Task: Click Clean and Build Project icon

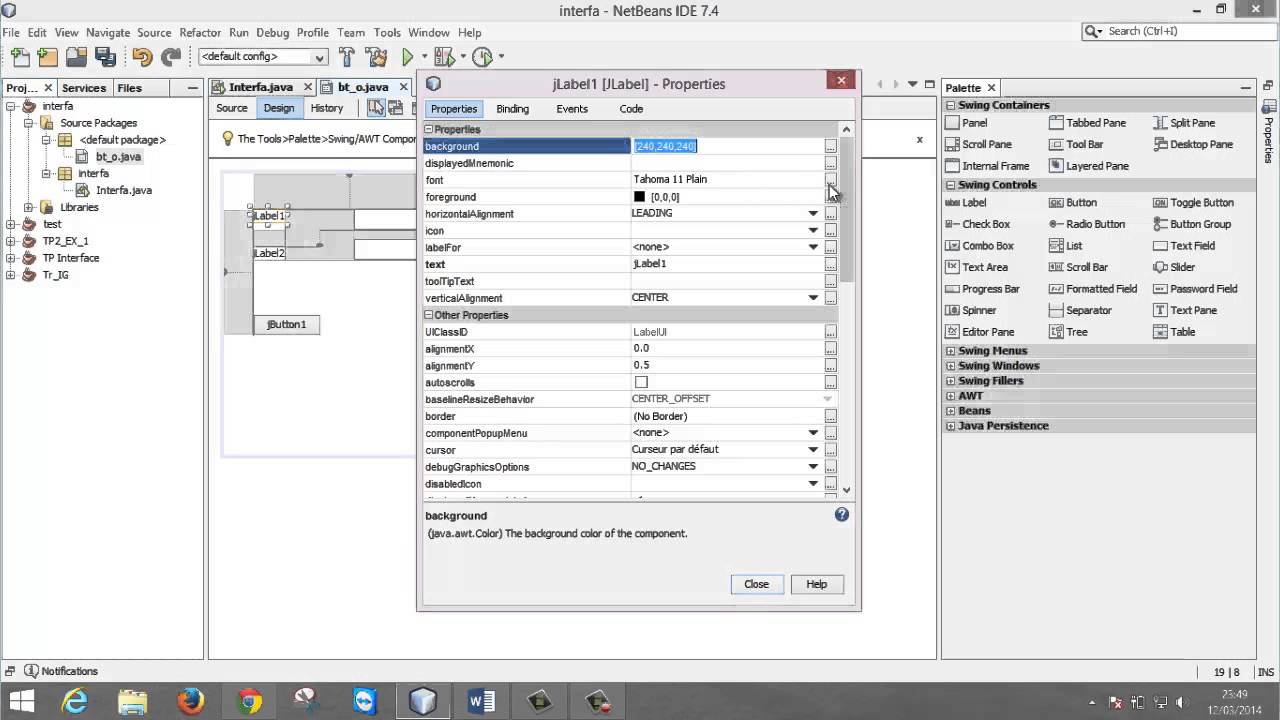Action: (x=376, y=57)
